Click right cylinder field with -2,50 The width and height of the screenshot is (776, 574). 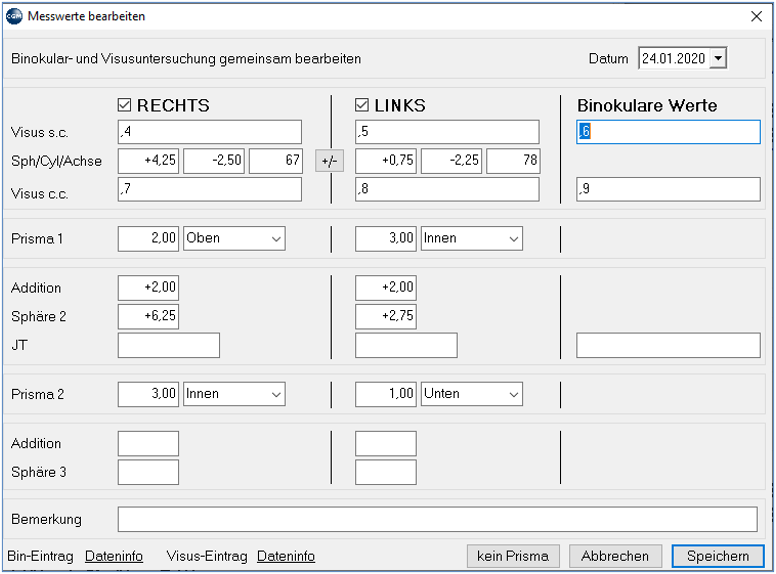[x=214, y=161]
